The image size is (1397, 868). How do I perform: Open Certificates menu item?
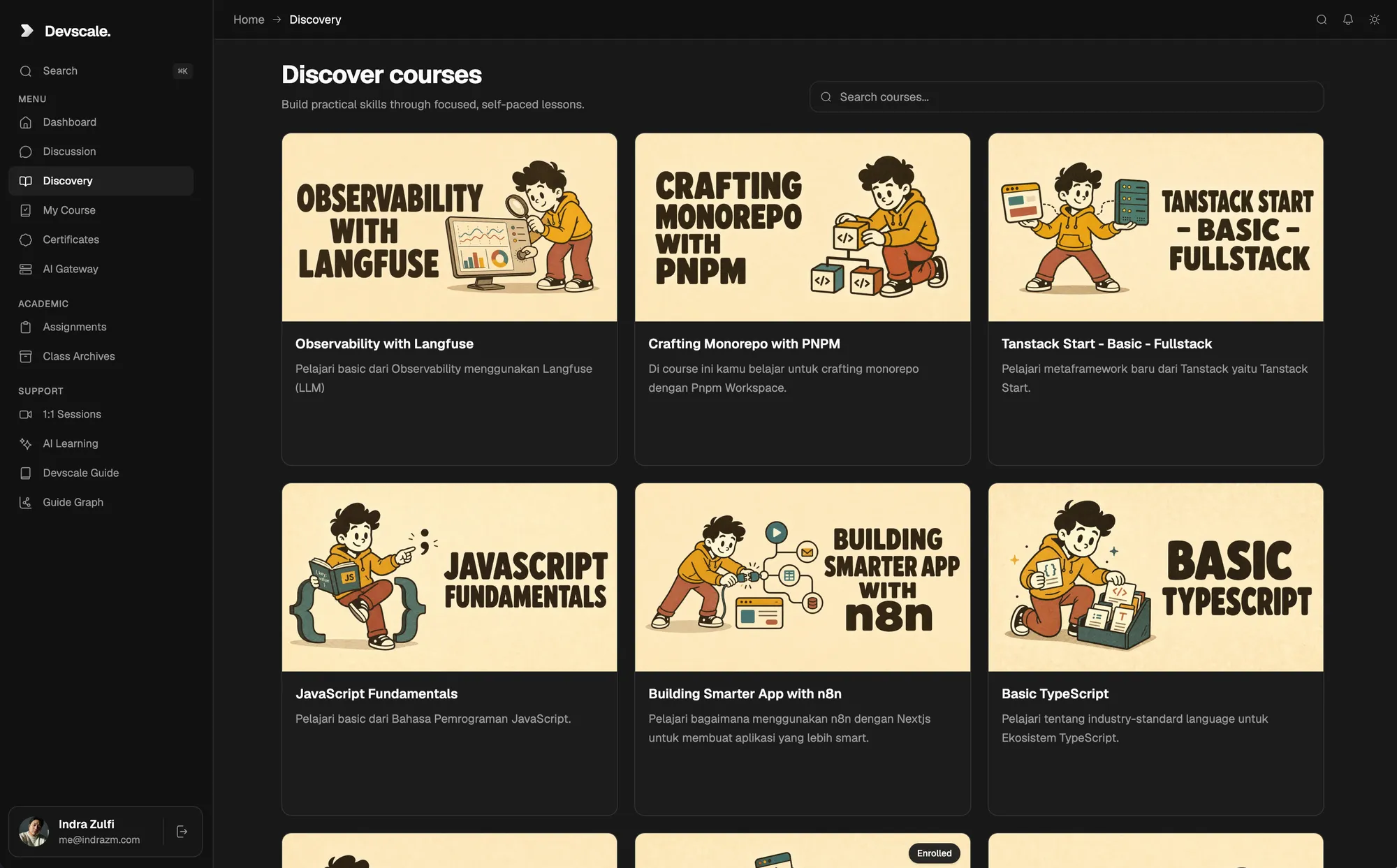[101, 240]
